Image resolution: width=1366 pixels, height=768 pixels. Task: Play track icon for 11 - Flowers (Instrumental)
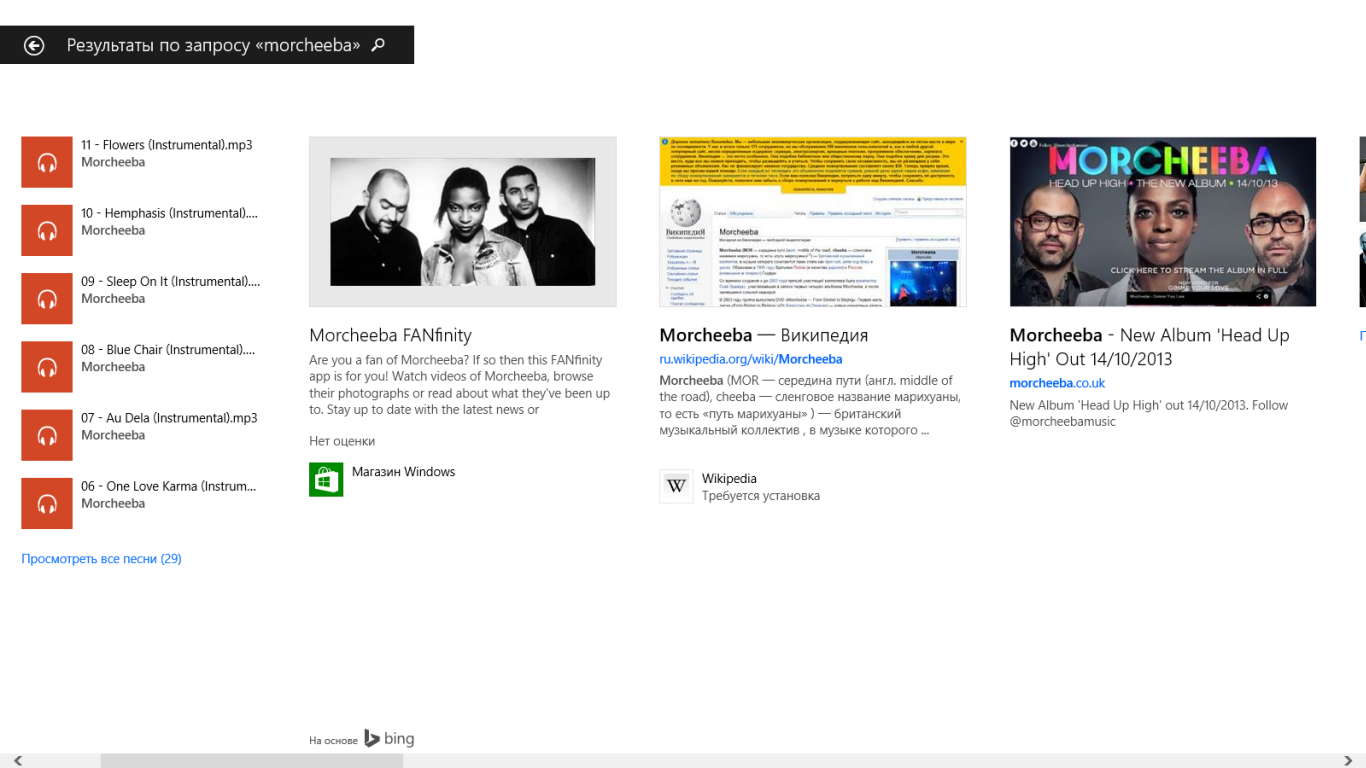47,162
